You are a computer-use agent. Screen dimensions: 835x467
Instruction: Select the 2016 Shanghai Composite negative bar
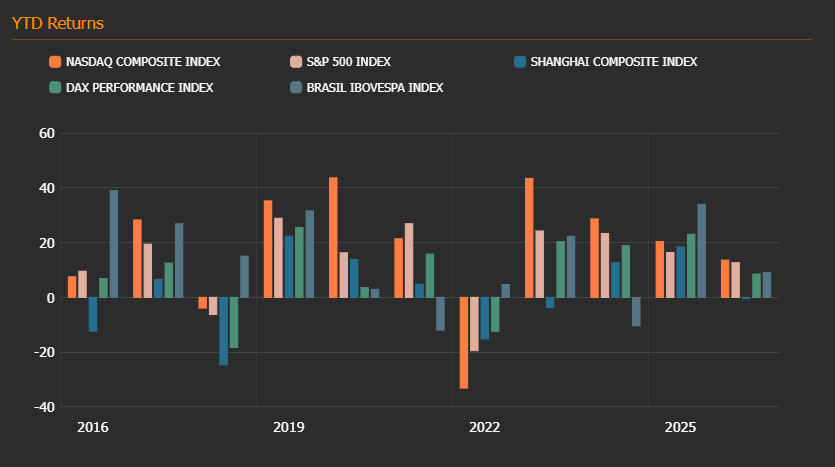[x=93, y=315]
